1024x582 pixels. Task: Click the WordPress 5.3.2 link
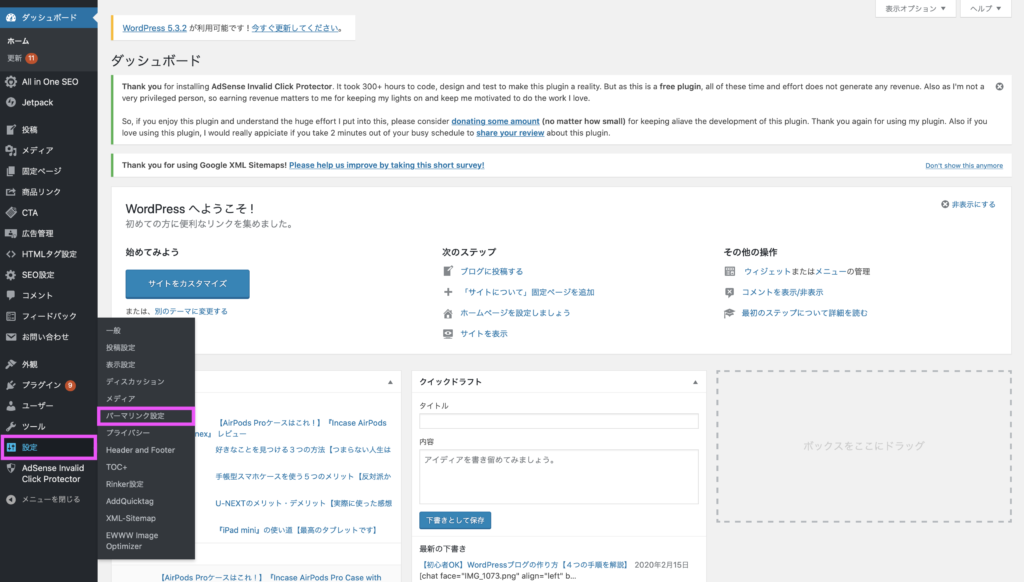[x=154, y=28]
